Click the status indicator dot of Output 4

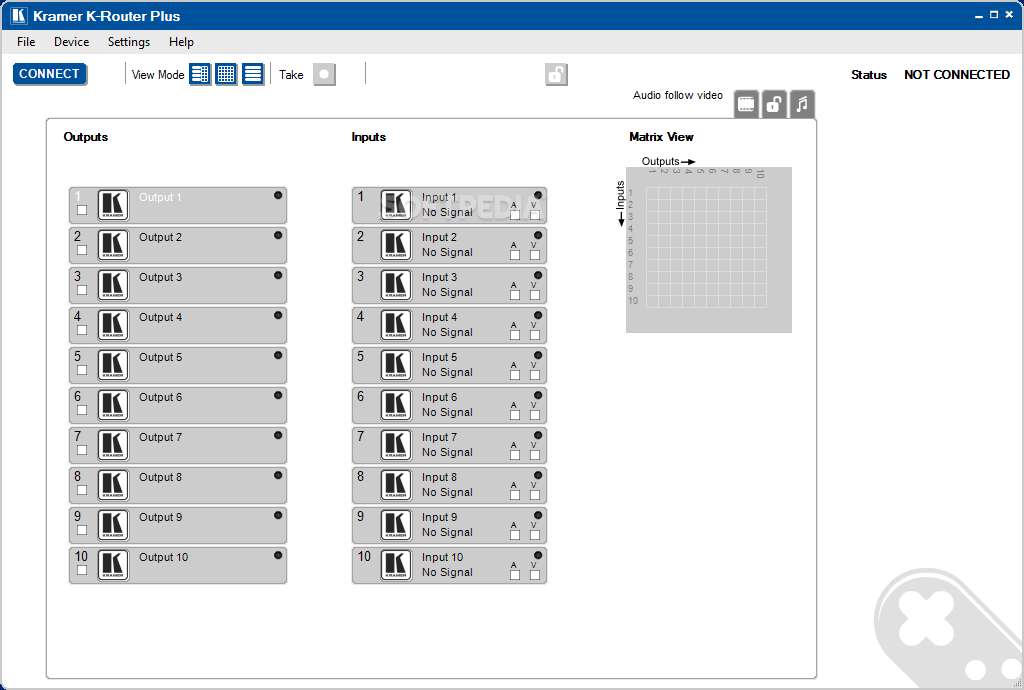[278, 315]
